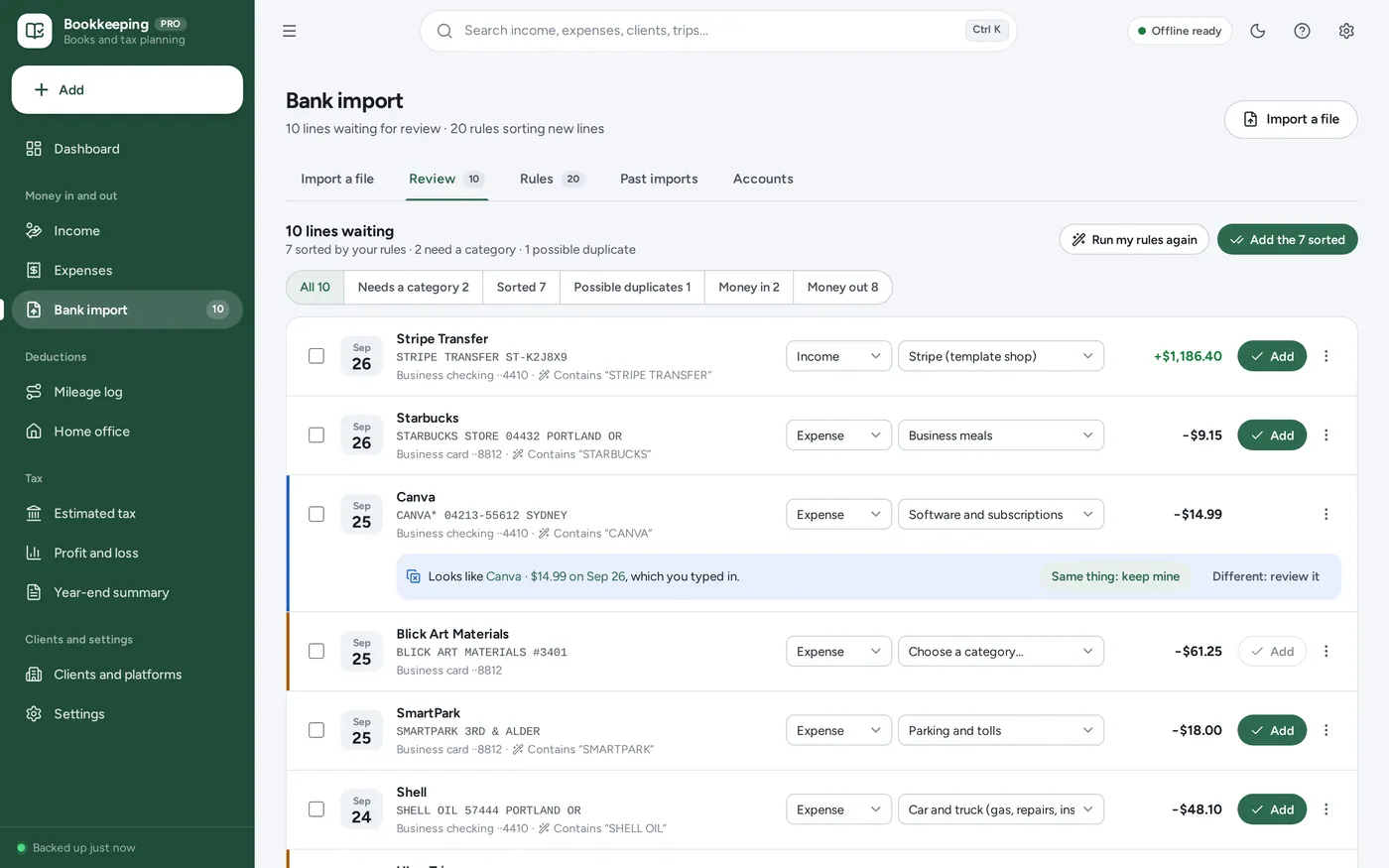Click Import a file button at top right
1389x868 pixels.
pyautogui.click(x=1291, y=119)
